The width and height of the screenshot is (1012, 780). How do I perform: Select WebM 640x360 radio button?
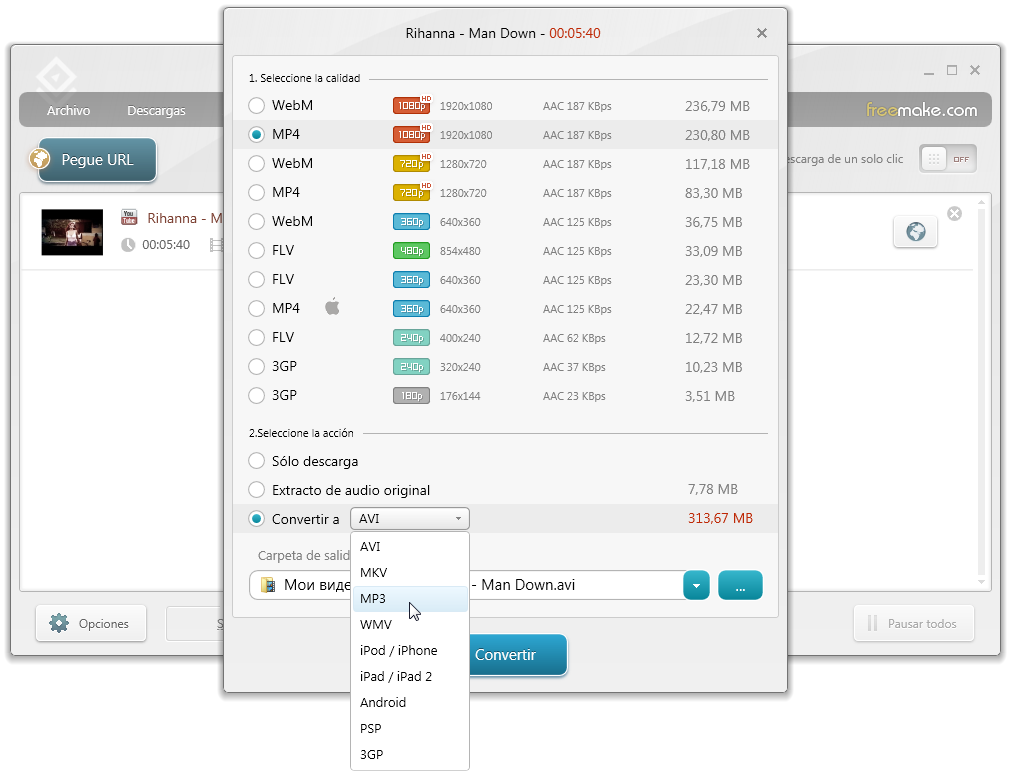pos(256,221)
